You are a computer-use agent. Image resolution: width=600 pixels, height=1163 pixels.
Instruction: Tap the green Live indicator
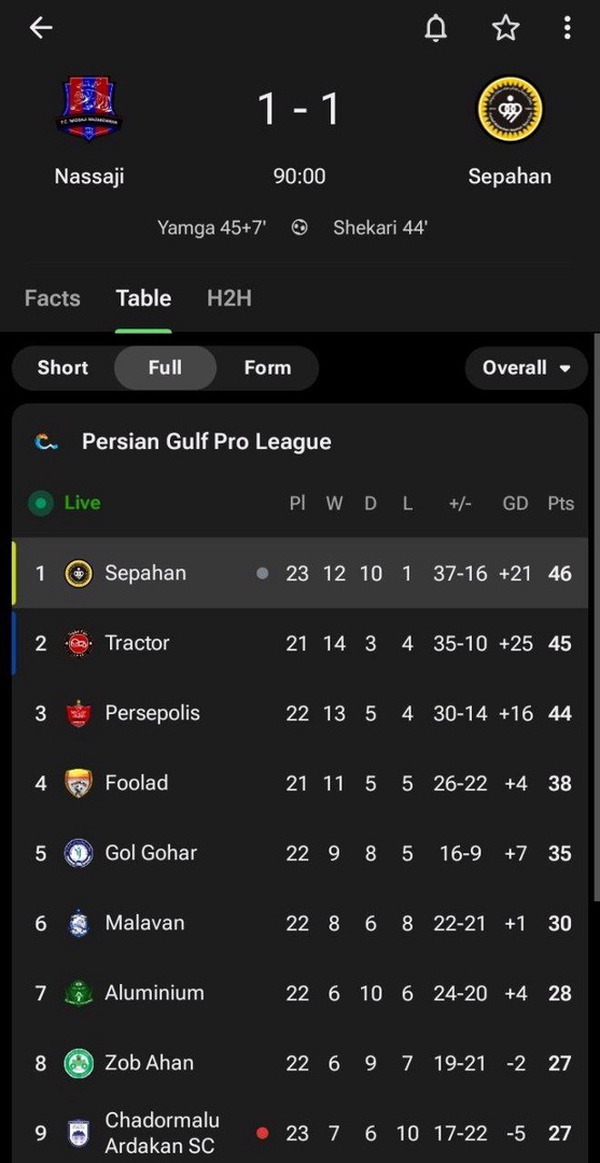click(65, 503)
